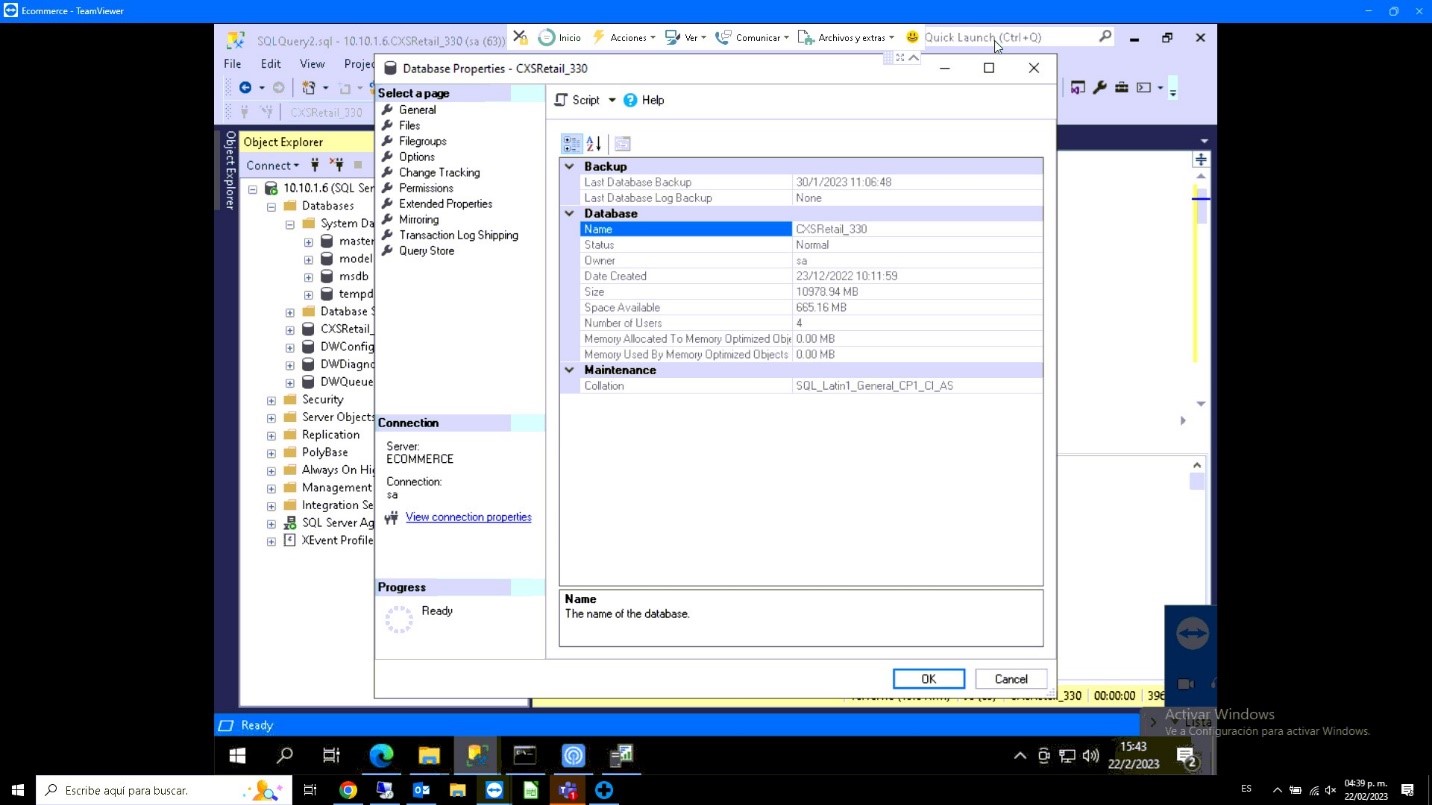Click the Size value 10978.94 MB
1432x805 pixels.
point(827,292)
